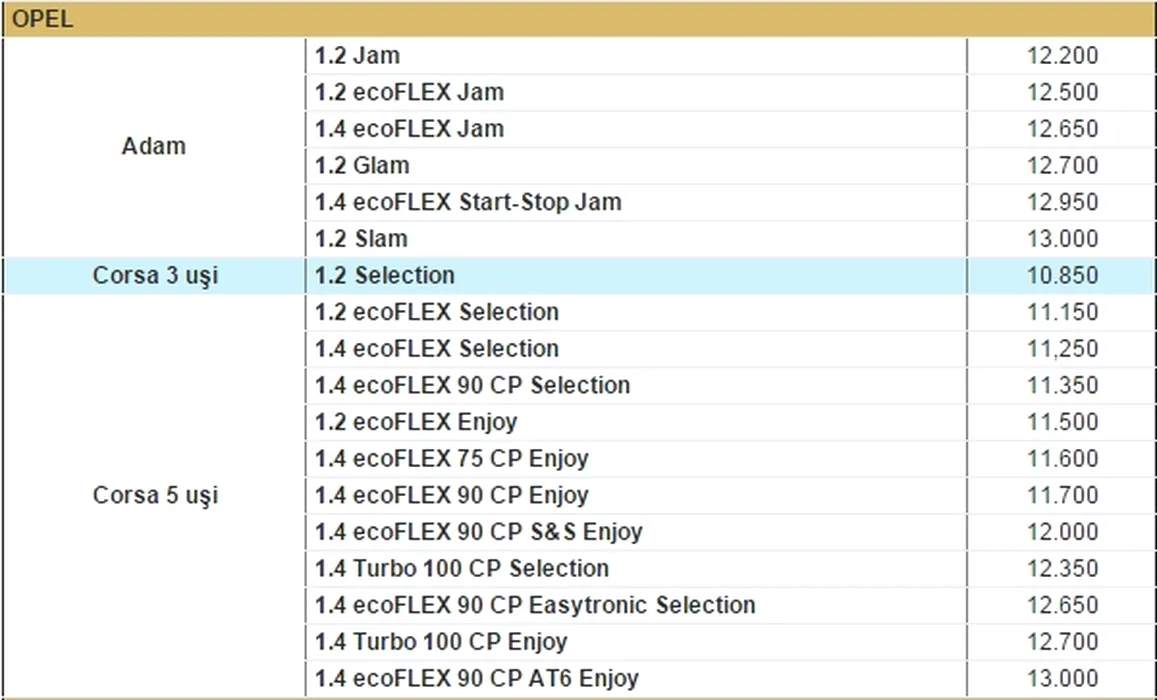Screen dimensions: 1157x700
Task: Click the Corsa 3 uşi model cell
Action: click(154, 276)
